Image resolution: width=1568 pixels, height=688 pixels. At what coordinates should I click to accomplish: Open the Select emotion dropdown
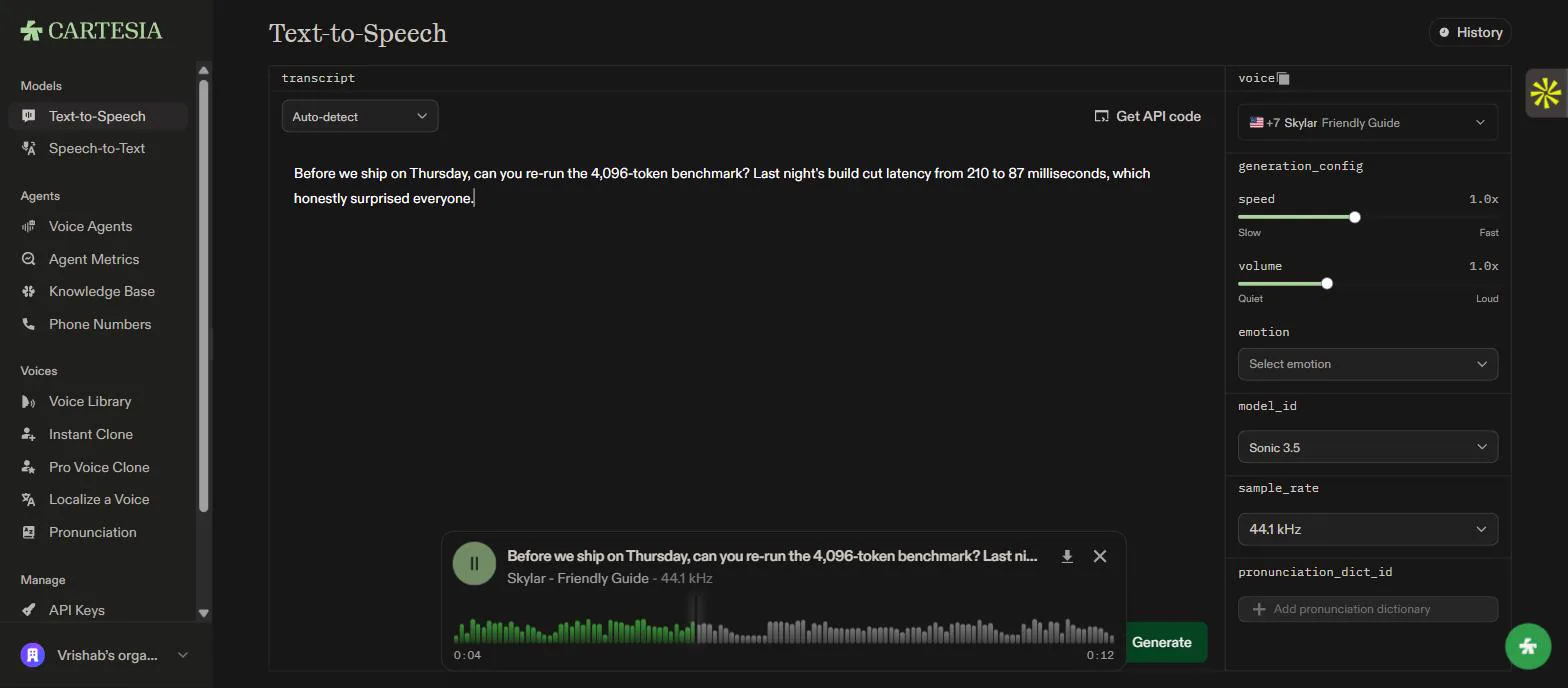[x=1368, y=364]
